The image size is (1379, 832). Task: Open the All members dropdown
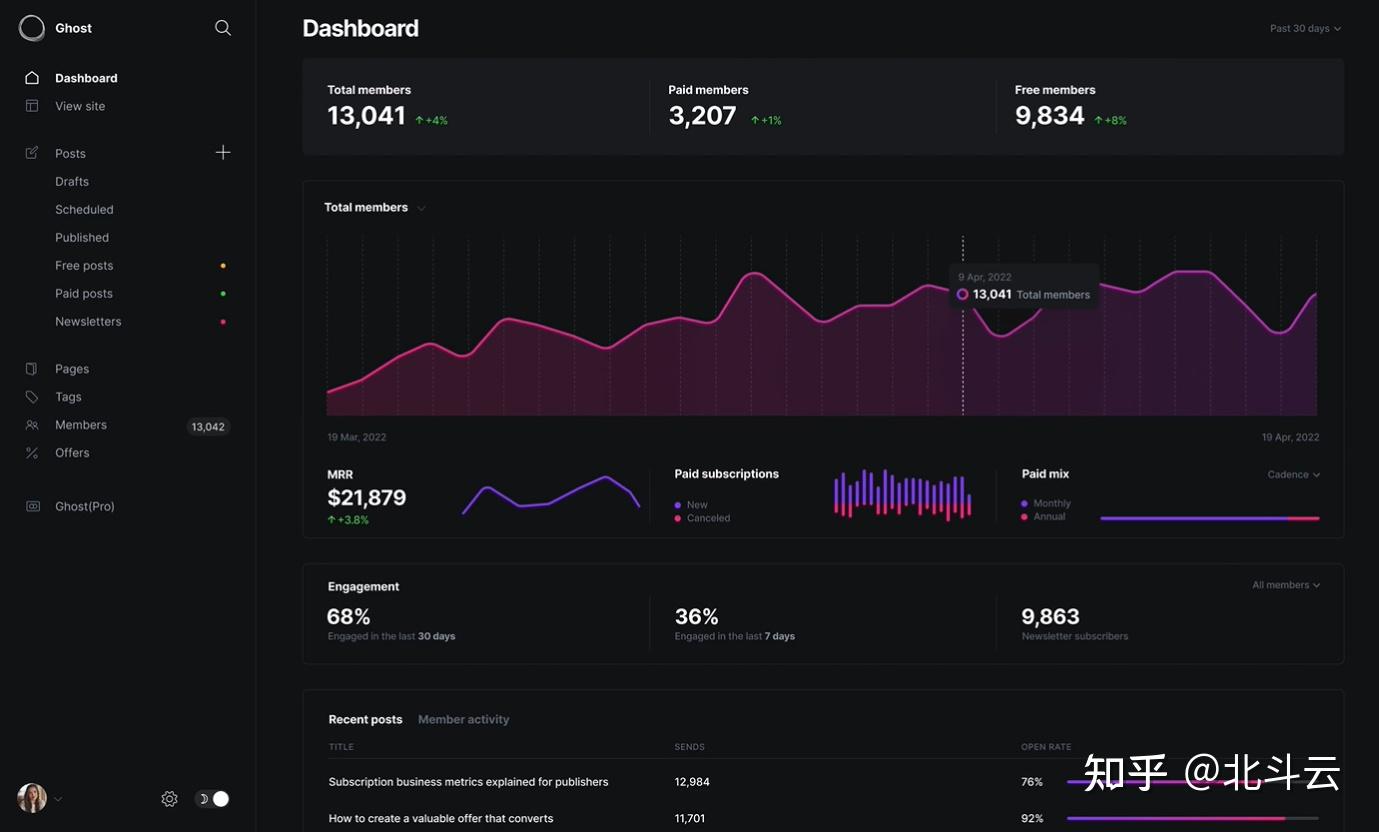point(1286,585)
